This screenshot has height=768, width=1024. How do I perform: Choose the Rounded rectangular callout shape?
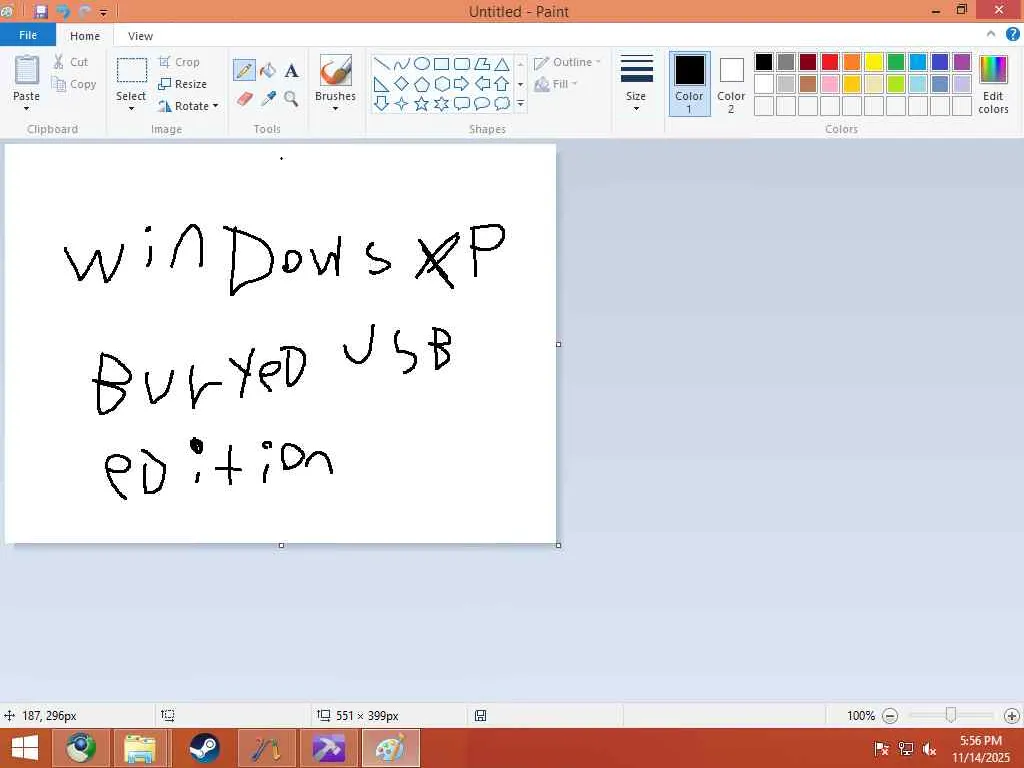coord(462,103)
